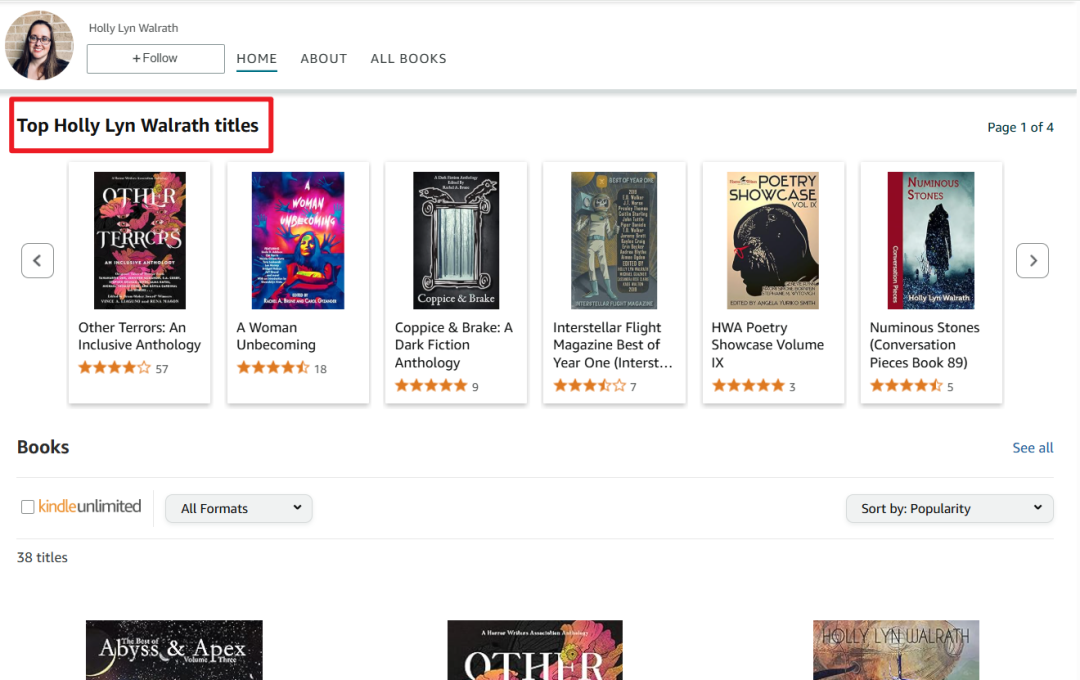The image size is (1080, 680).
Task: View star rating for Other Terrors (57 reviews)
Action: [x=114, y=368]
